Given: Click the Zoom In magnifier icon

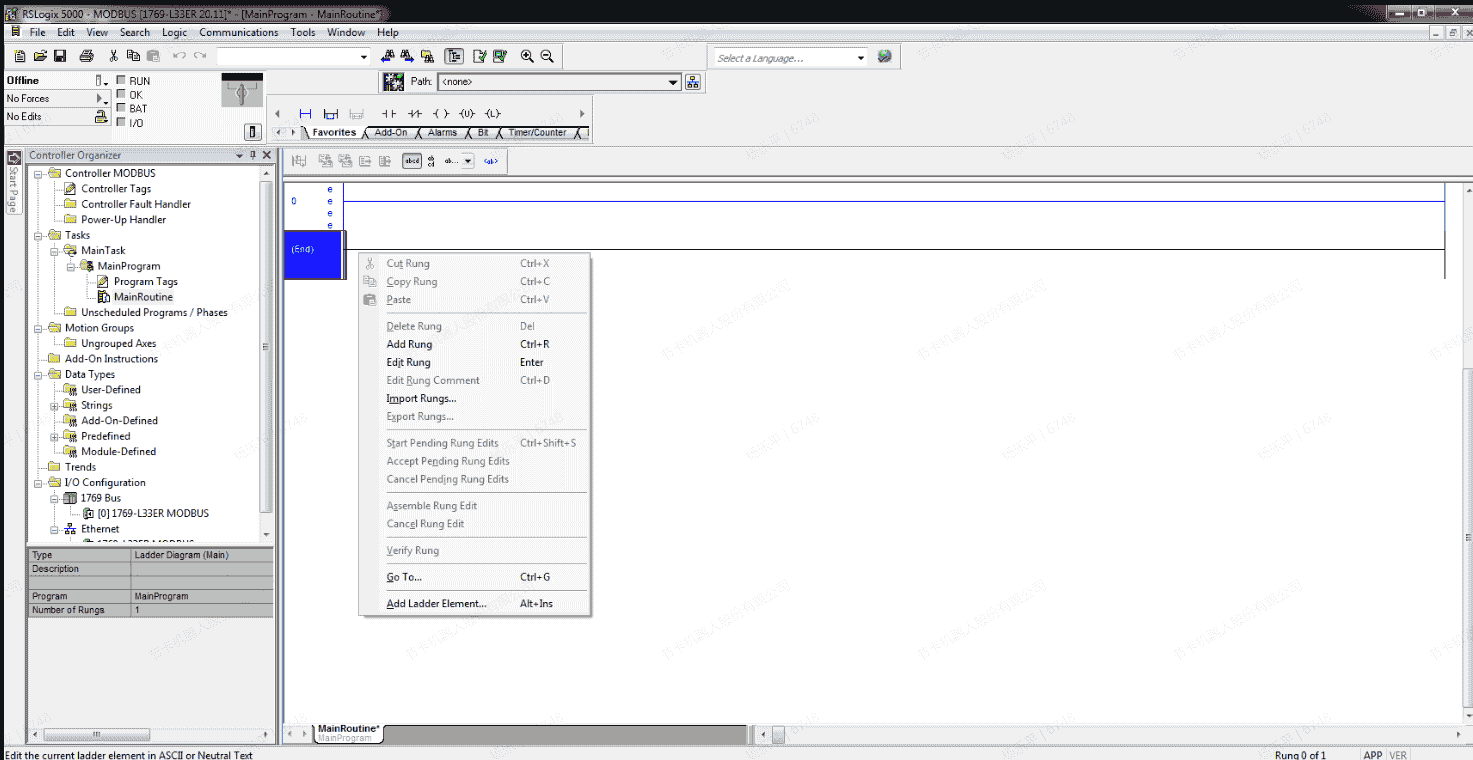Looking at the screenshot, I should click(x=527, y=57).
